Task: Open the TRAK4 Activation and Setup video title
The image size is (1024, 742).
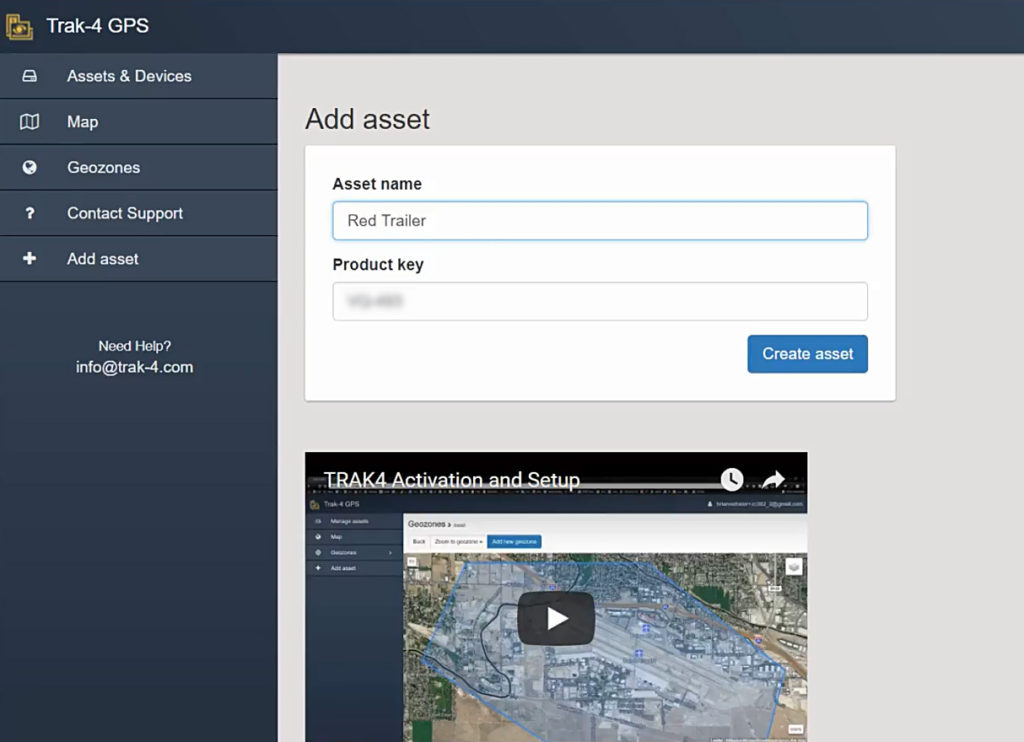Action: (x=452, y=480)
